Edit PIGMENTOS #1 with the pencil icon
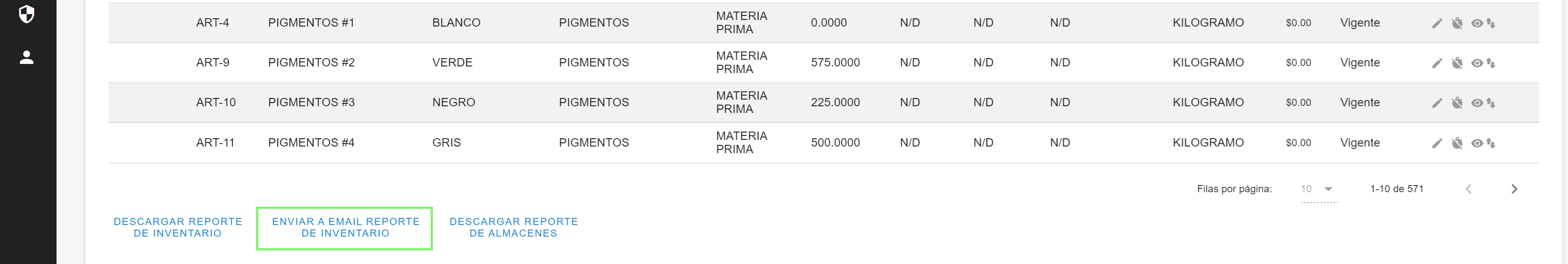This screenshot has height=264, width=1568. pos(1437,23)
